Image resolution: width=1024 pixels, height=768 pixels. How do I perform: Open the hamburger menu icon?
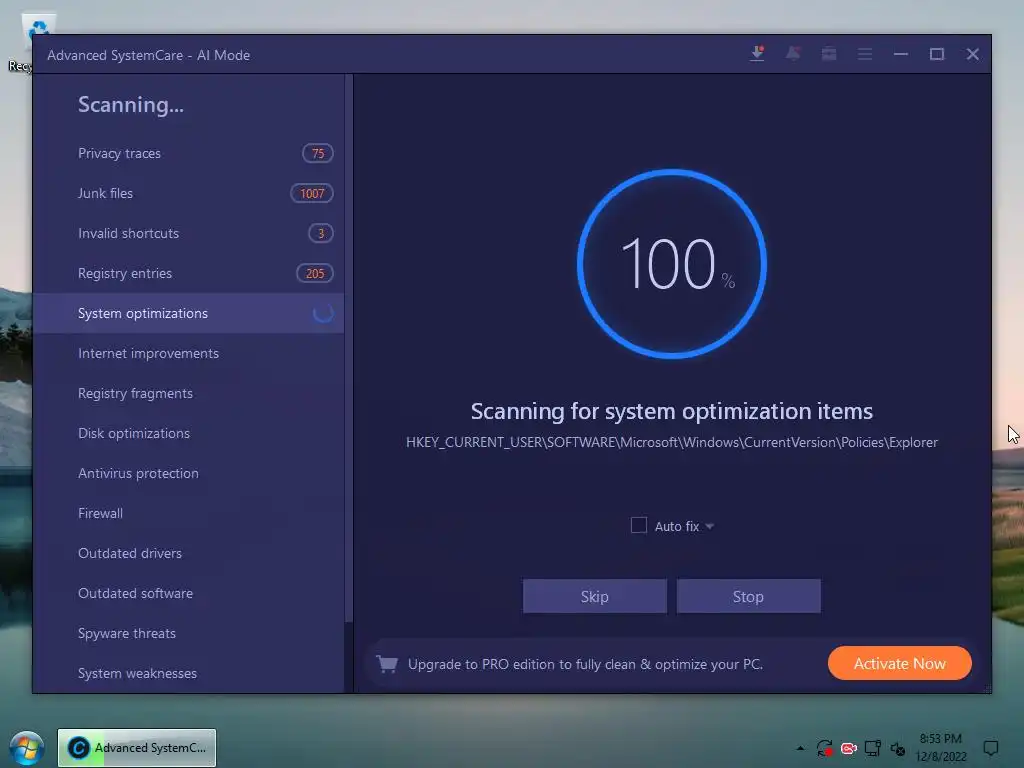pyautogui.click(x=865, y=54)
